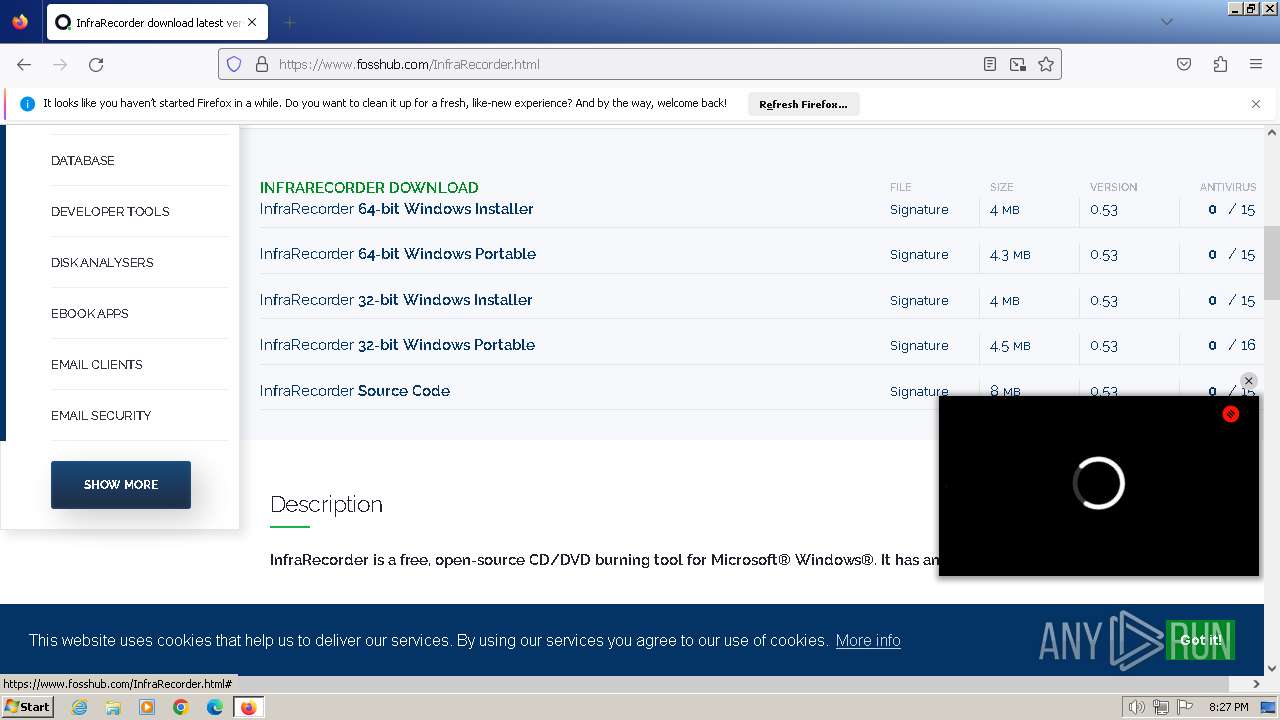Screen dimensions: 1280x720
Task: Open the EMAIL CLIENTS category
Action: click(97, 364)
